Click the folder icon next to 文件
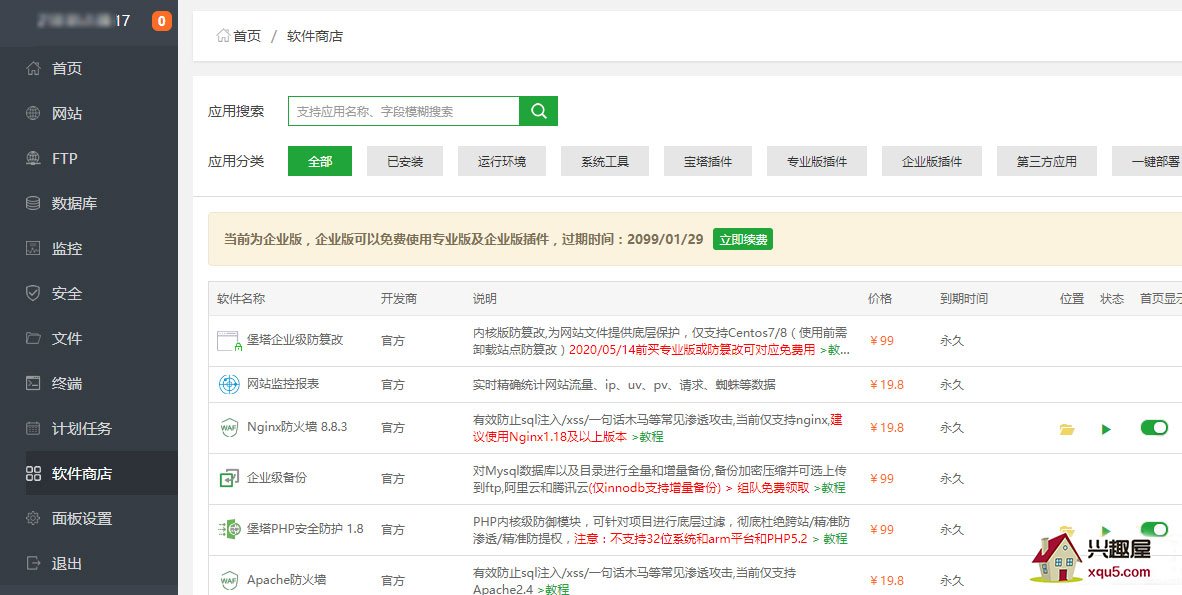The width and height of the screenshot is (1182, 595). (33, 338)
